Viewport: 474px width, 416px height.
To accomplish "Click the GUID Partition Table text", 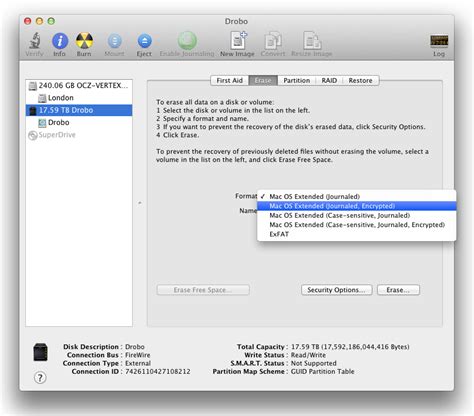I will pos(323,371).
